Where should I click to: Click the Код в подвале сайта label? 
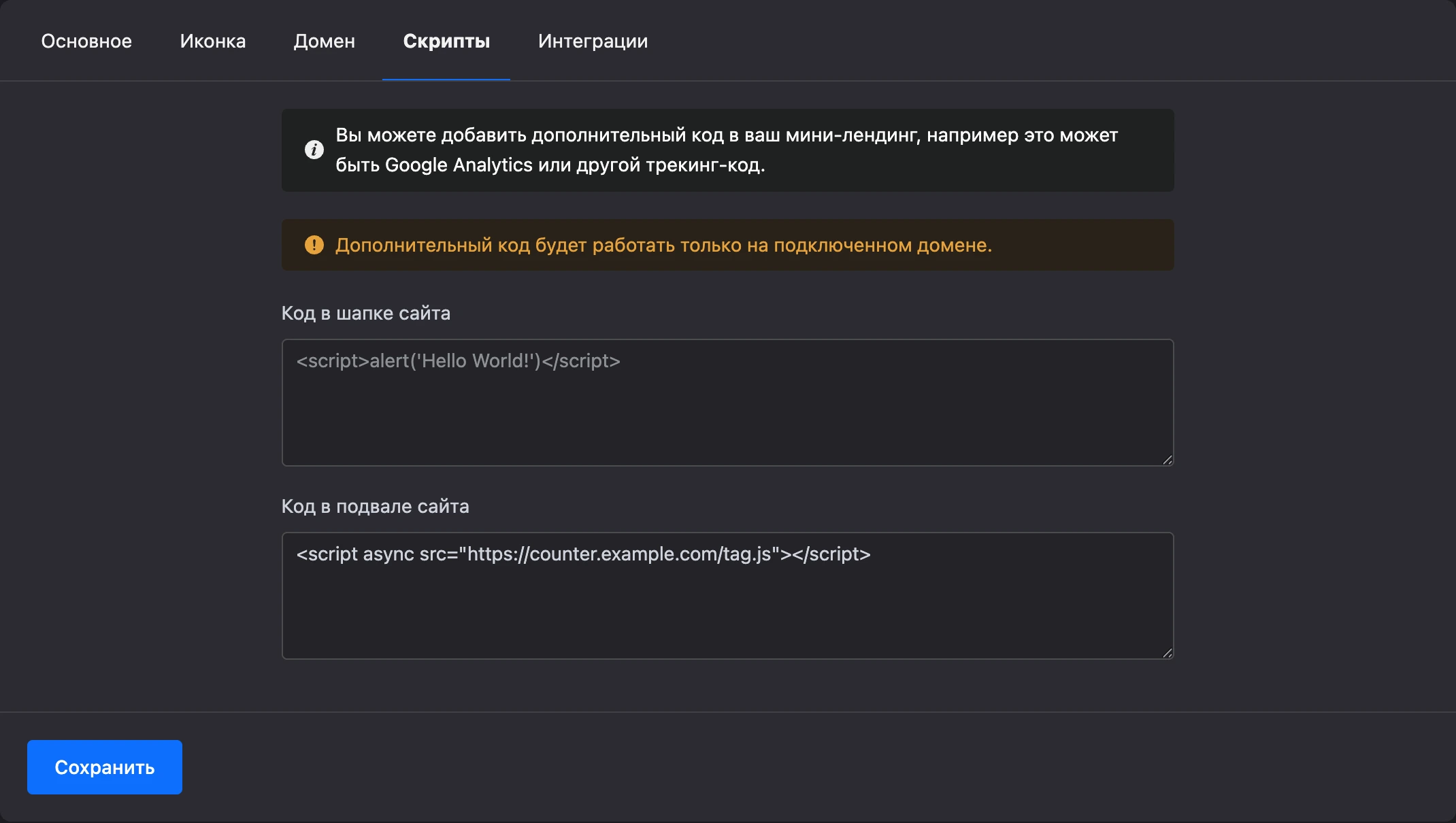click(376, 506)
